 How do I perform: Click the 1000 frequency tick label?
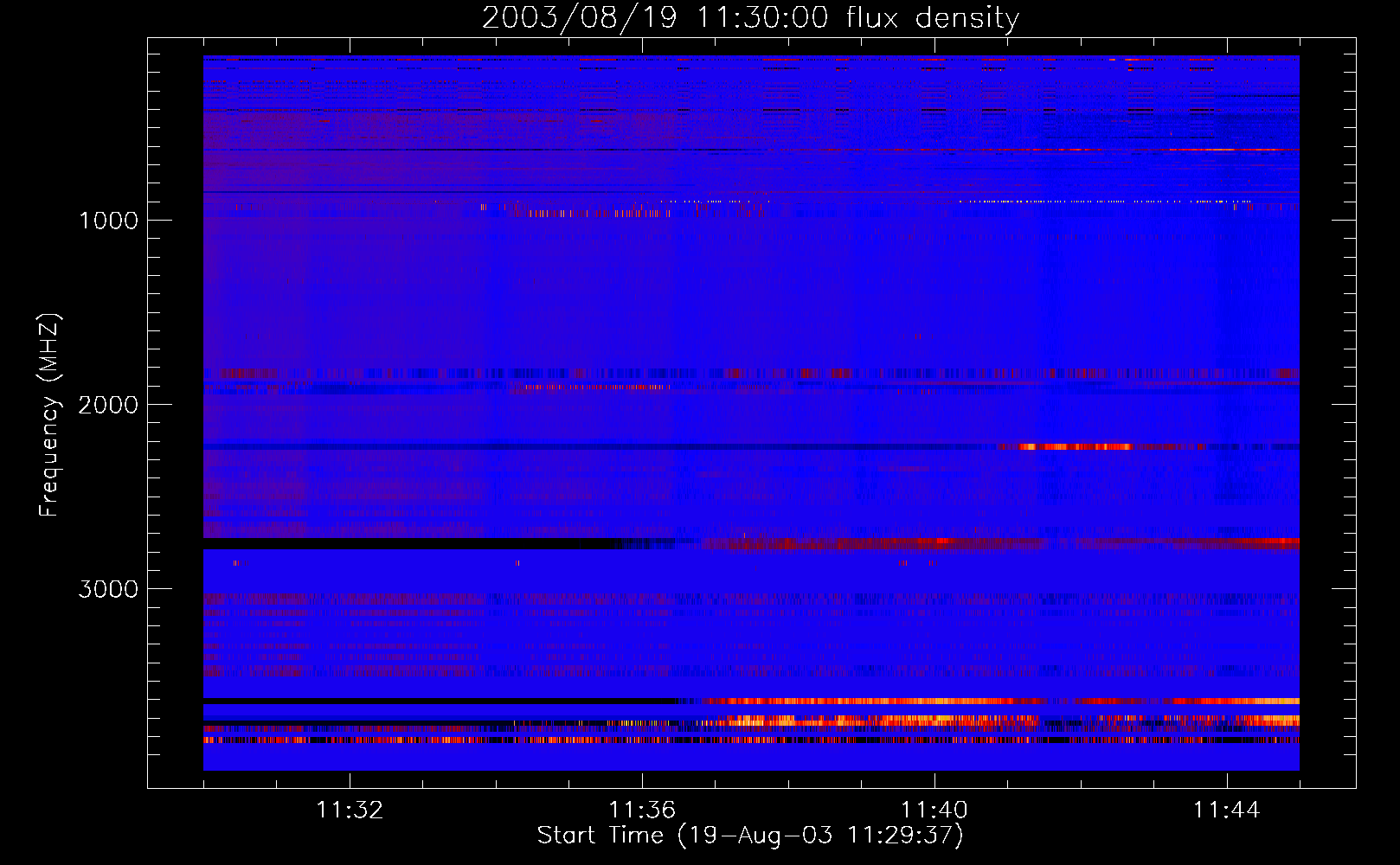click(108, 221)
